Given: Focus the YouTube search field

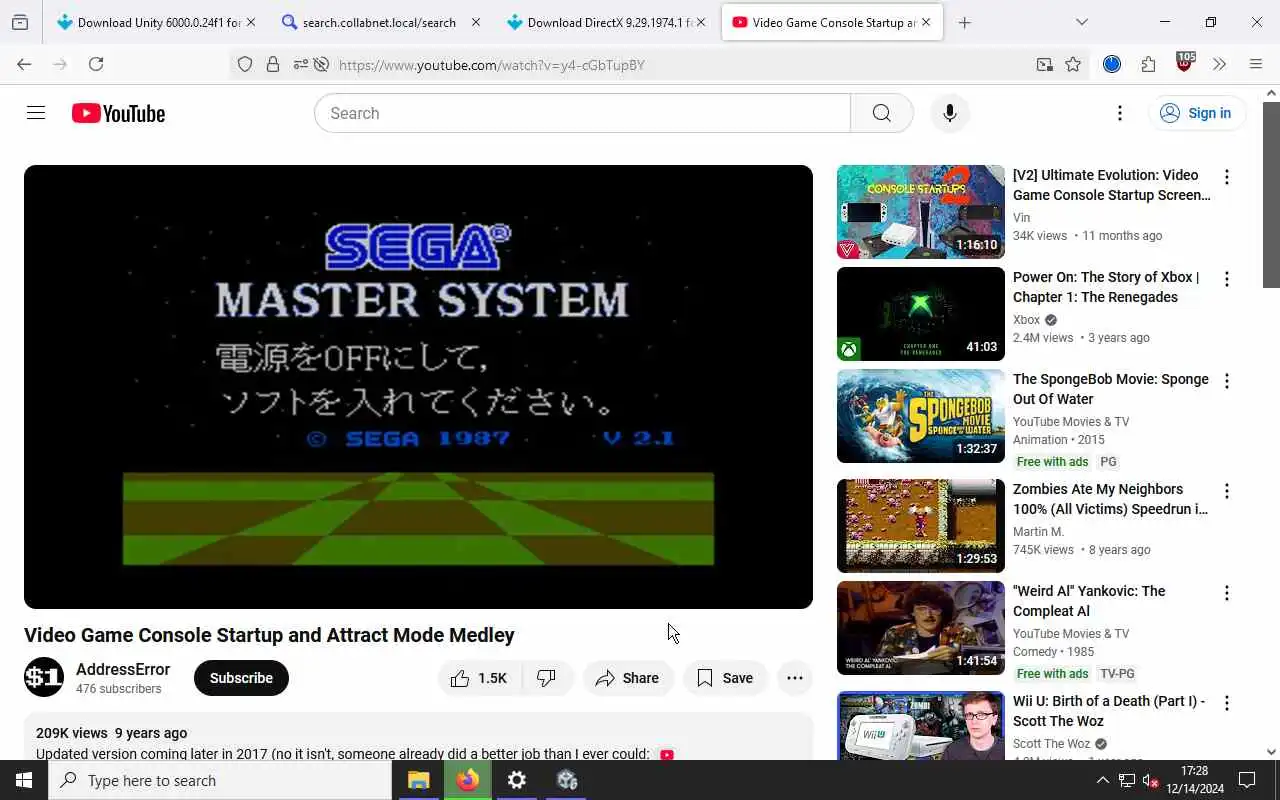Looking at the screenshot, I should coord(582,113).
